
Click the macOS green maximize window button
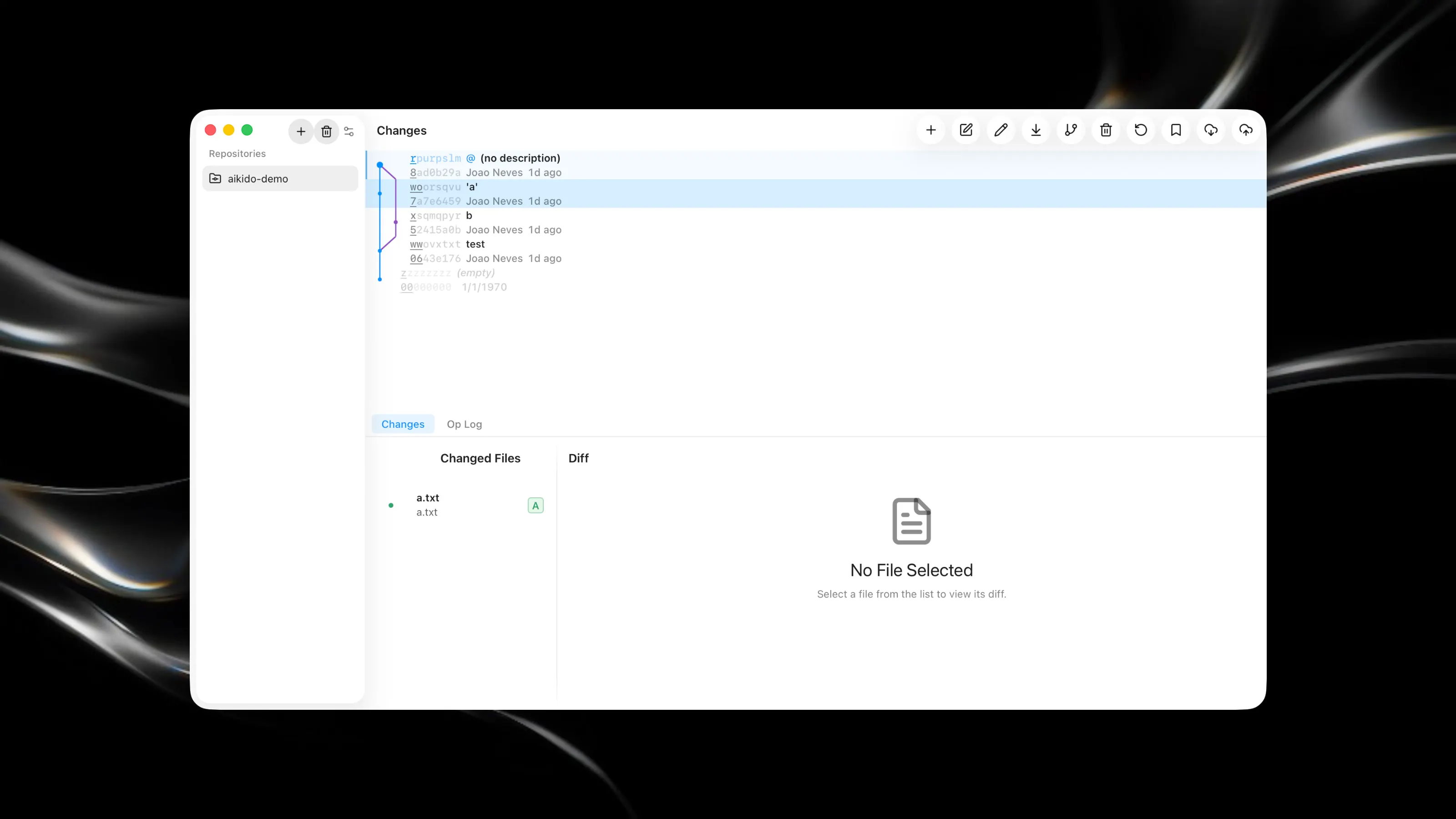coord(247,130)
